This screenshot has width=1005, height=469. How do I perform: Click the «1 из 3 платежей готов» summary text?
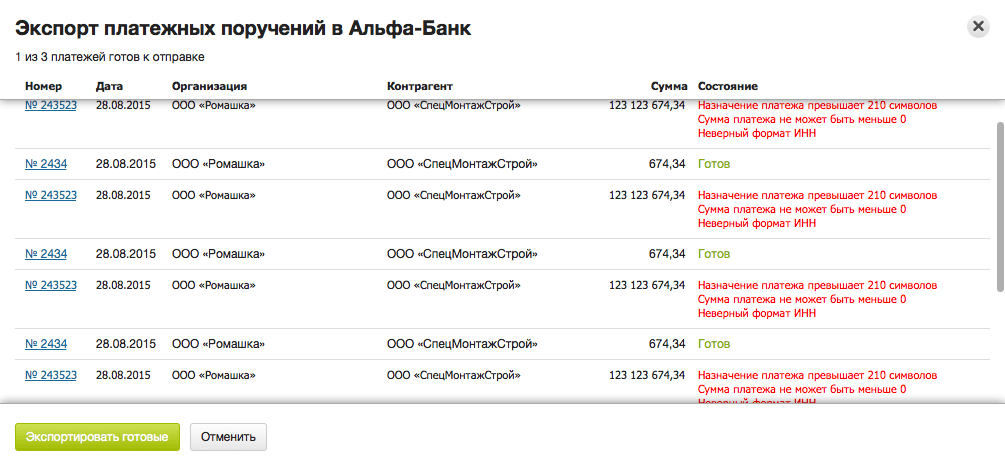coord(110,57)
